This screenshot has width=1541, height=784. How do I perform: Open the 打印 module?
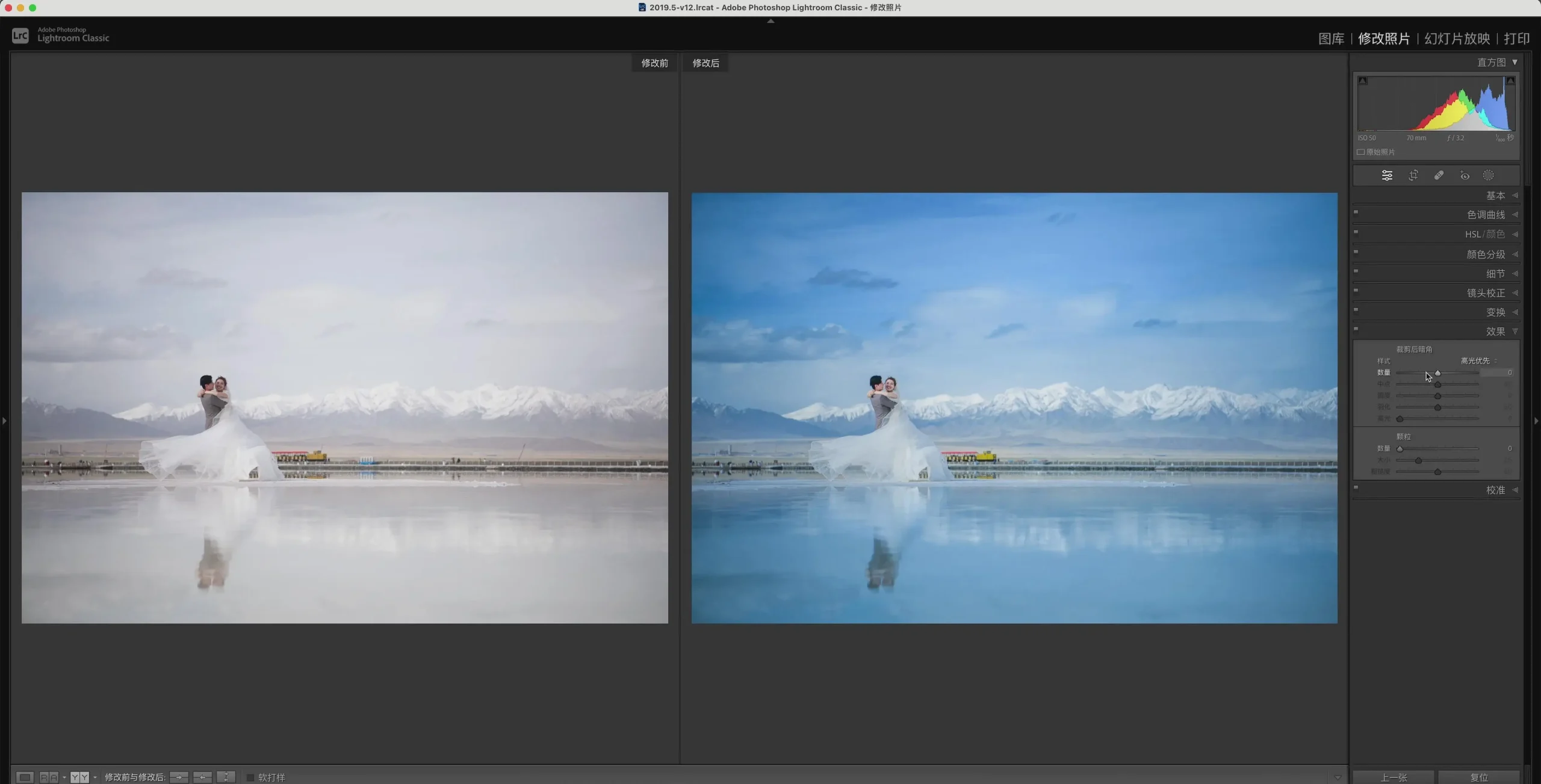click(x=1516, y=39)
